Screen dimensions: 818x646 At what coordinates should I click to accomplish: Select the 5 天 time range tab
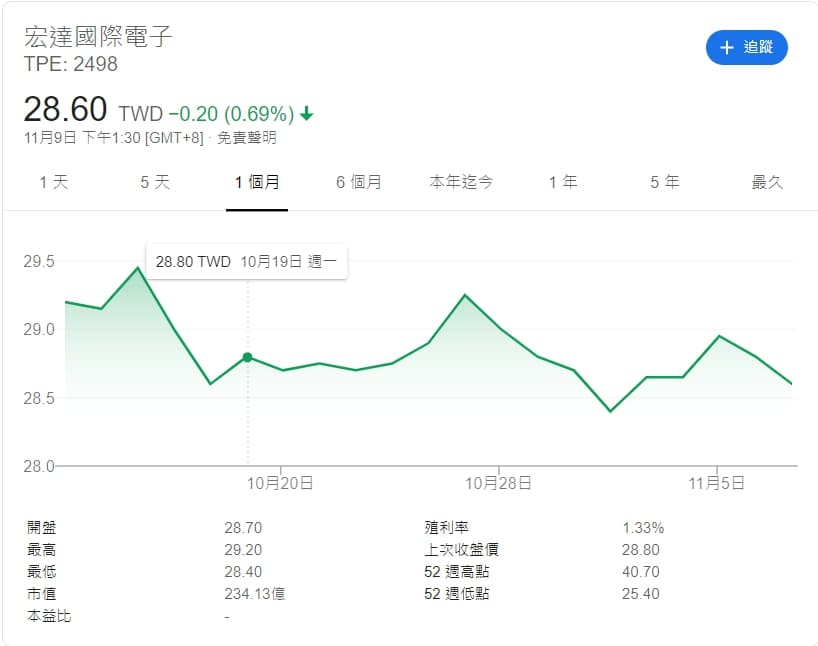[155, 182]
